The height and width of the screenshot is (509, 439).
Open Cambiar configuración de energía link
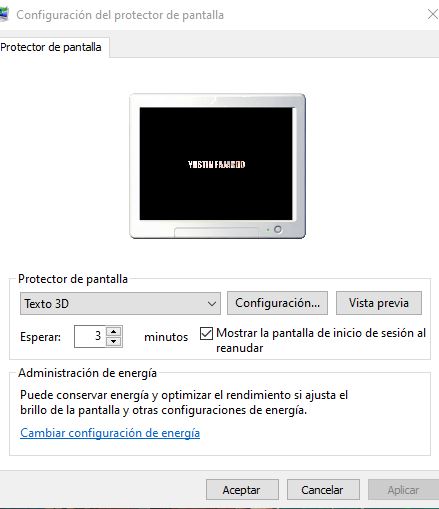(x=110, y=433)
